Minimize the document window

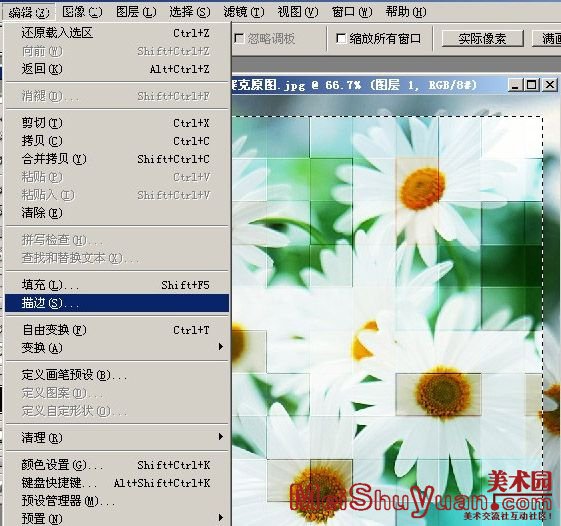[515, 85]
